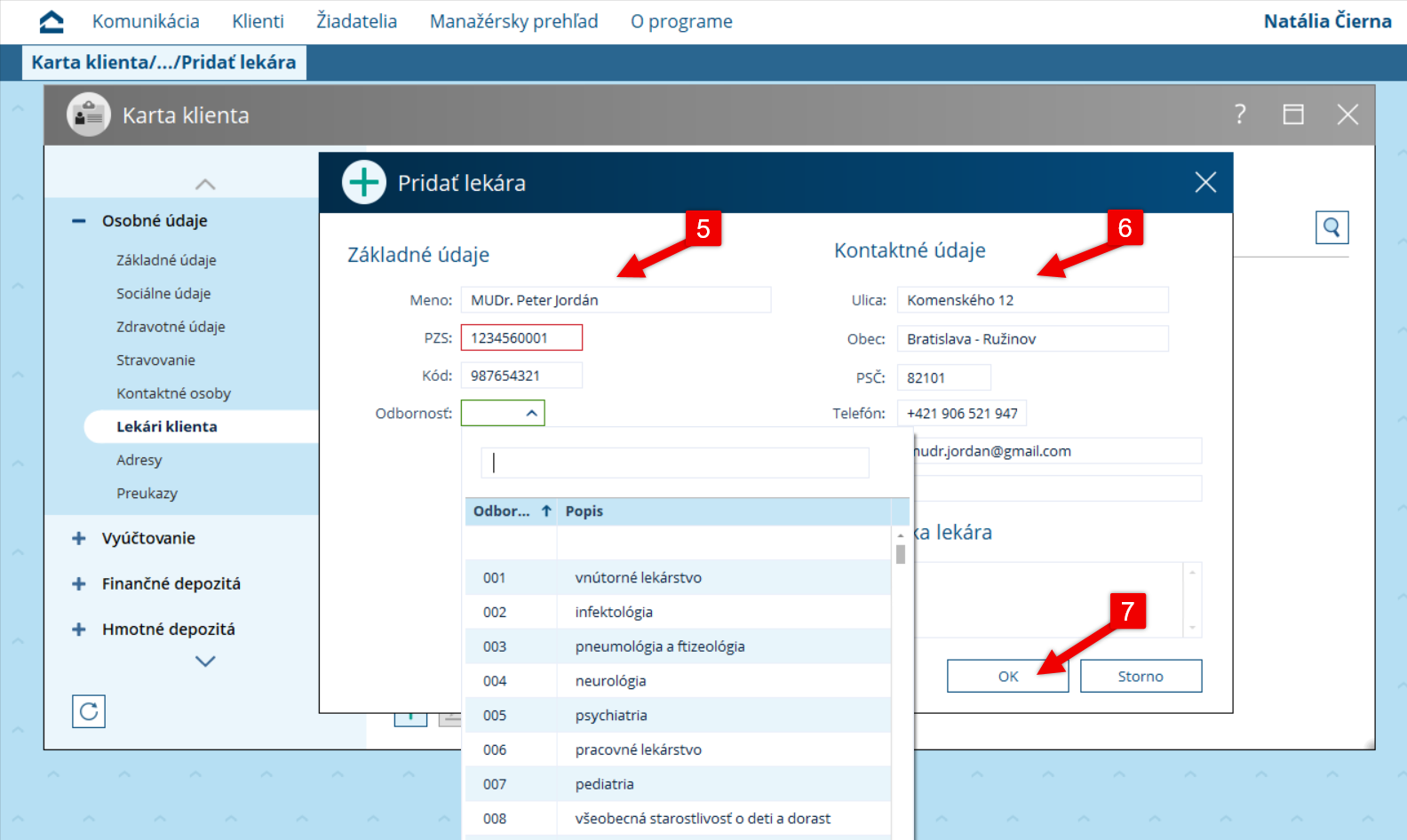The image size is (1407, 840).
Task: Select the Karta klienta/.../Pridať lekára tab
Action: (164, 62)
